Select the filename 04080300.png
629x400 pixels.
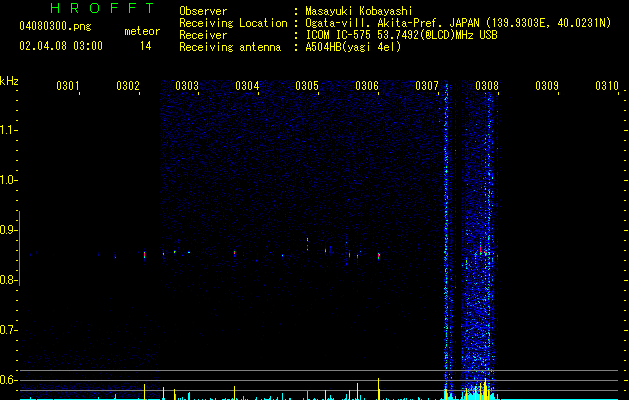55,27
